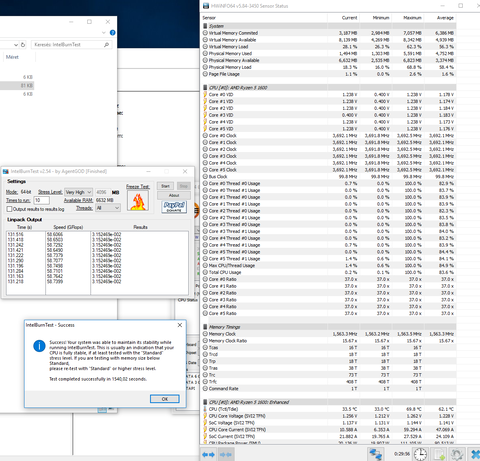
Task: Click the Memory Clock sensor icon
Action: pyautogui.click(x=205, y=334)
